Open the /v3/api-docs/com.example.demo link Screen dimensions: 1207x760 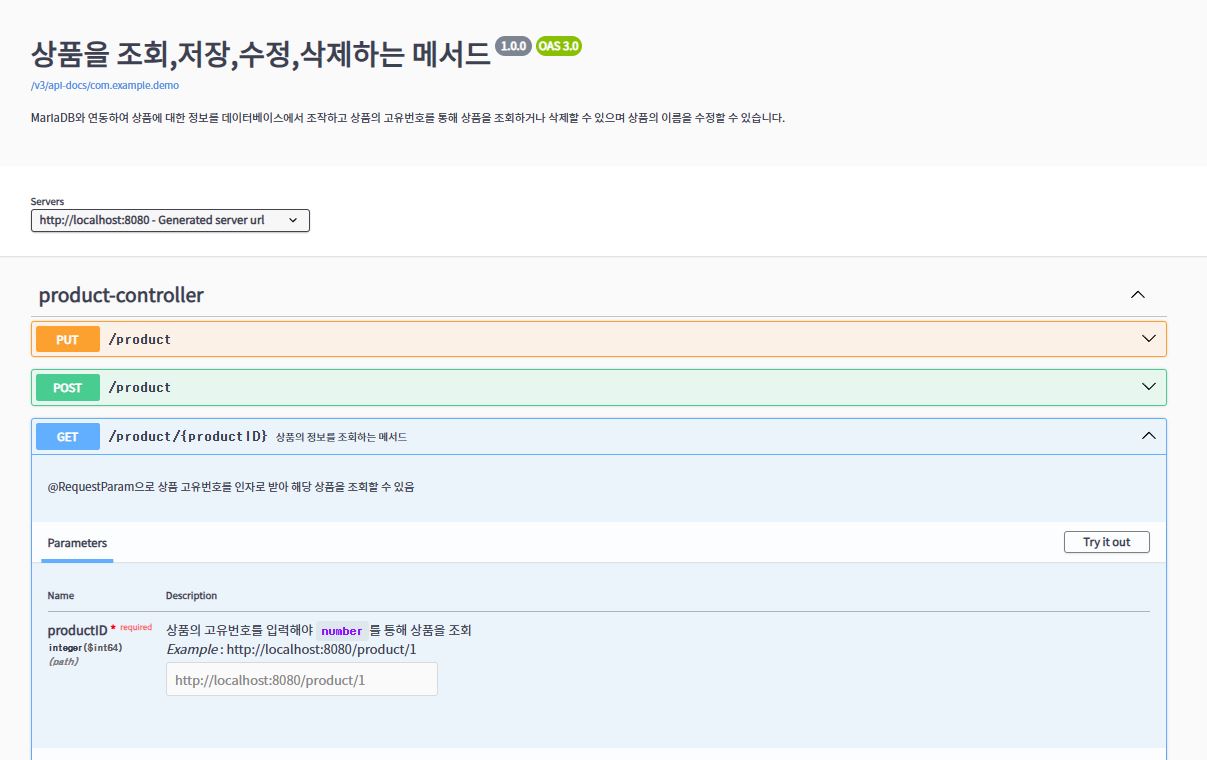click(105, 86)
